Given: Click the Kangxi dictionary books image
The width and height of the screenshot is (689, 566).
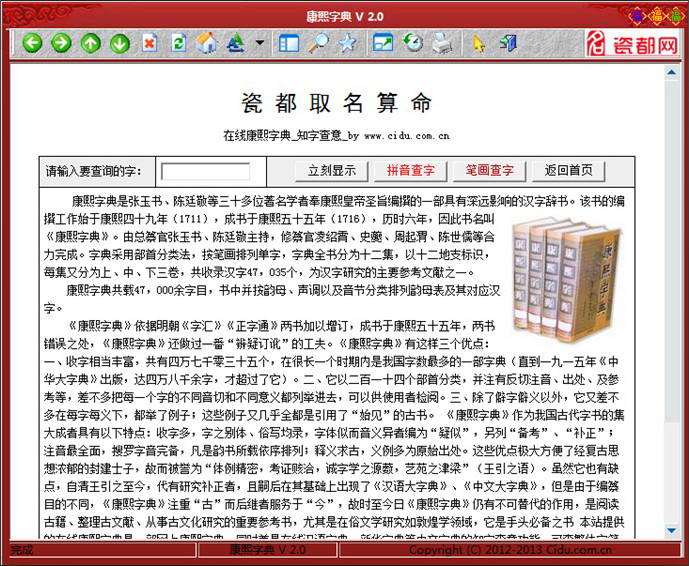Looking at the screenshot, I should point(567,279).
